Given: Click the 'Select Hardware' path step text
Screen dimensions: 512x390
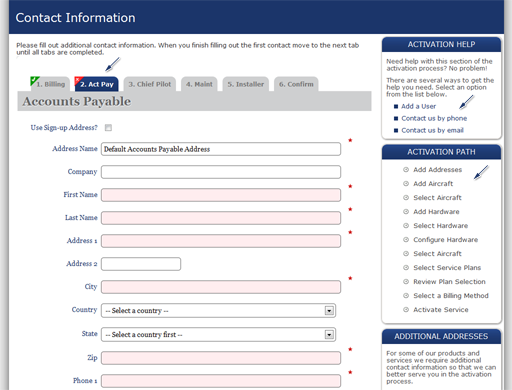Looking at the screenshot, I should [x=440, y=226].
